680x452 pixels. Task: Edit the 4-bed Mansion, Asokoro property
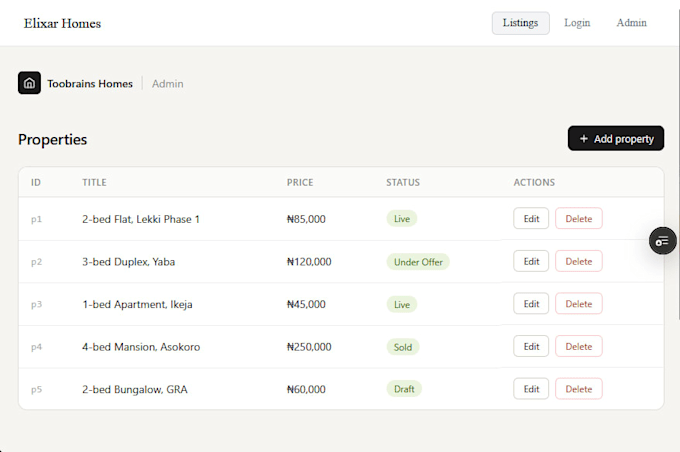pyautogui.click(x=531, y=346)
